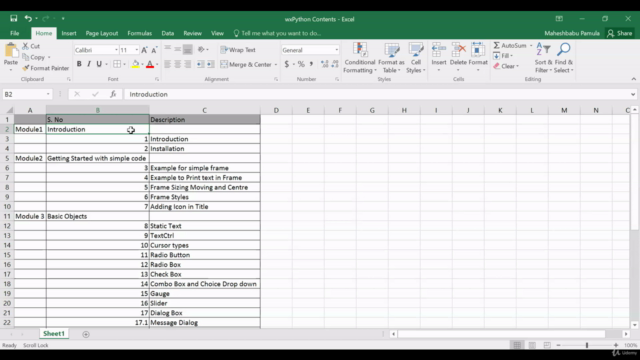Open the Name Box dropdown
This screenshot has height=360, width=640.
tap(48, 94)
